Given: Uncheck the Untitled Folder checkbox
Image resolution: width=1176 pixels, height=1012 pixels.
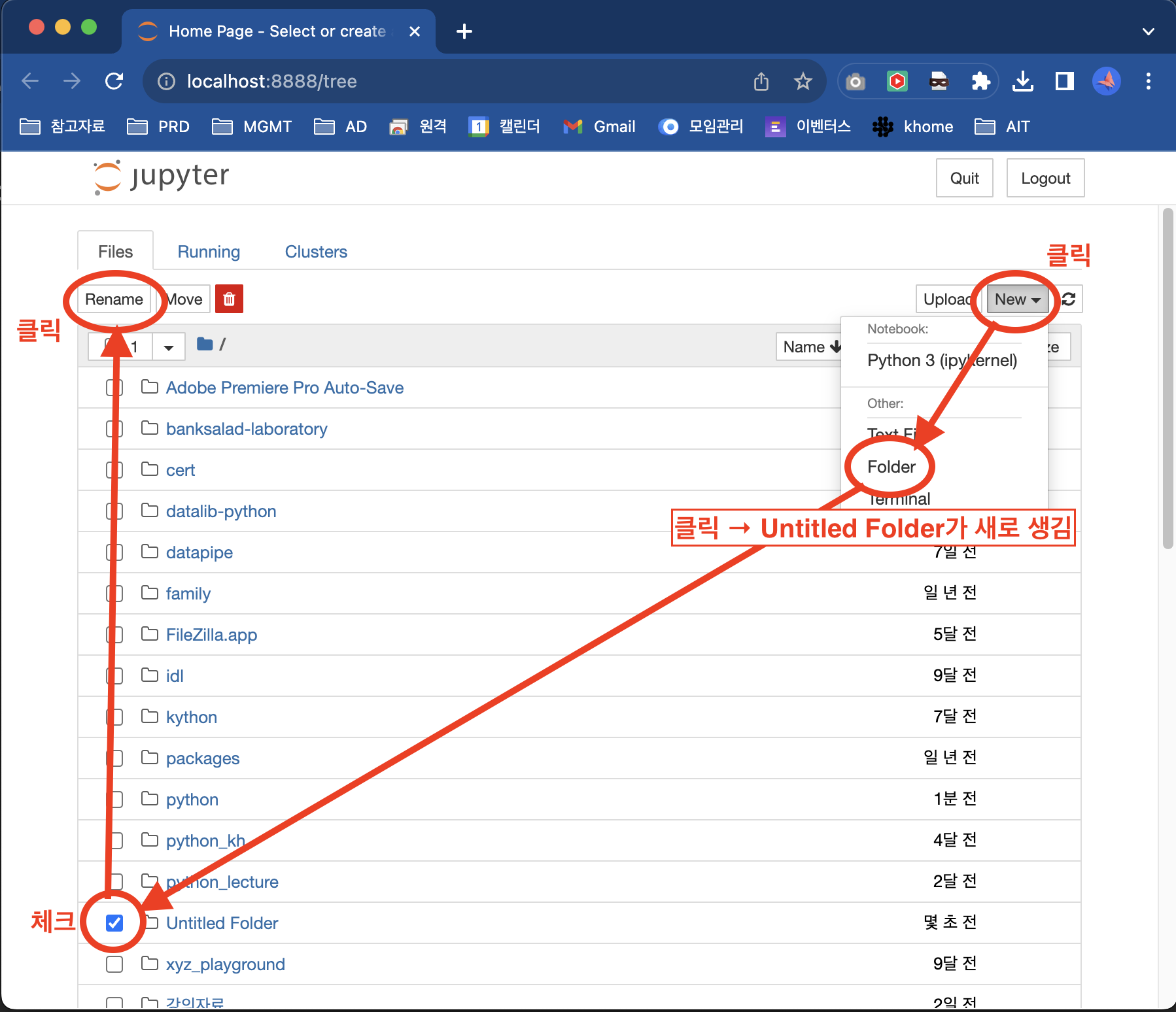Looking at the screenshot, I should point(114,923).
